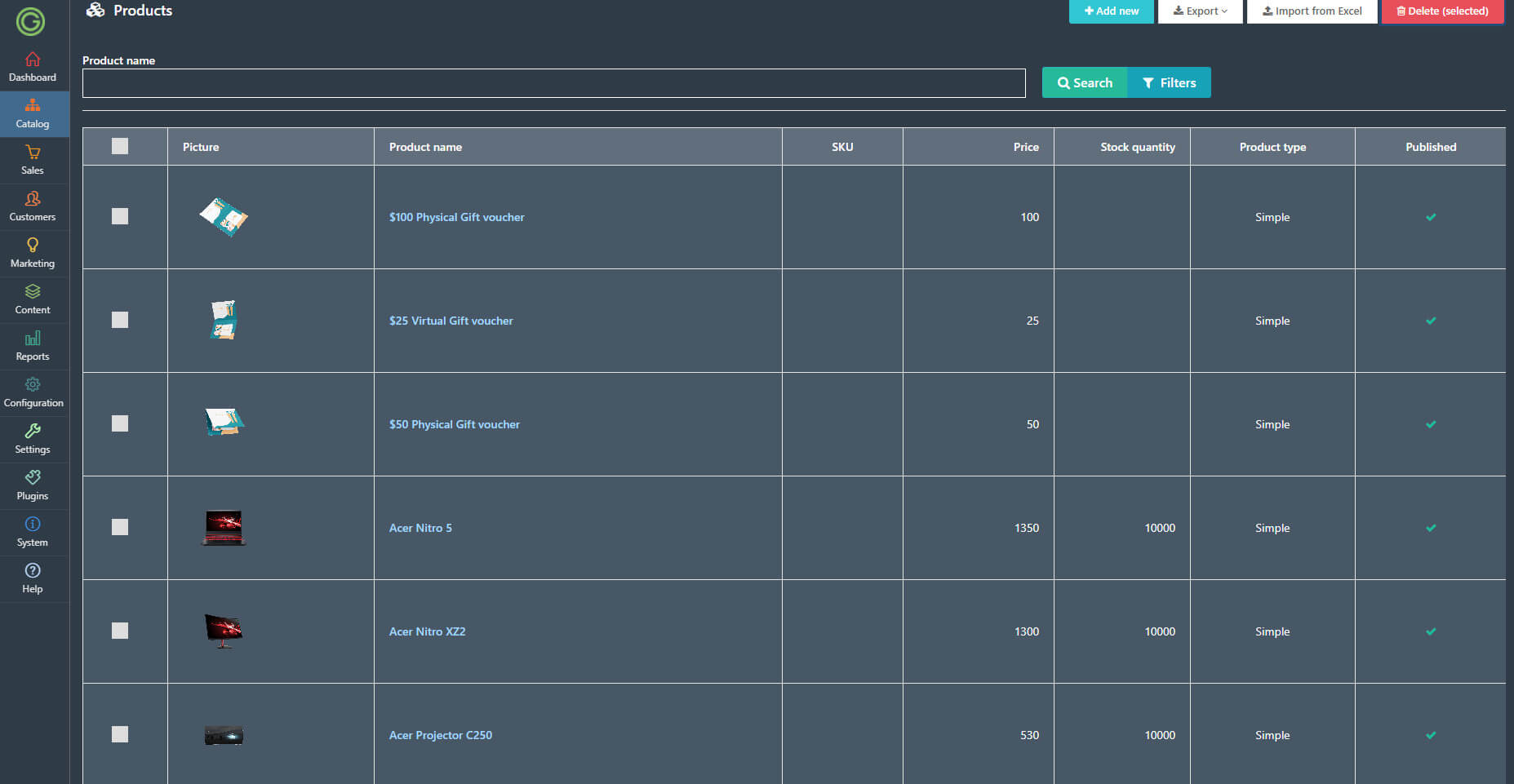Check the $50 Physical Gift voucher row checkbox
Screen dimensions: 1514x784
[x=120, y=423]
